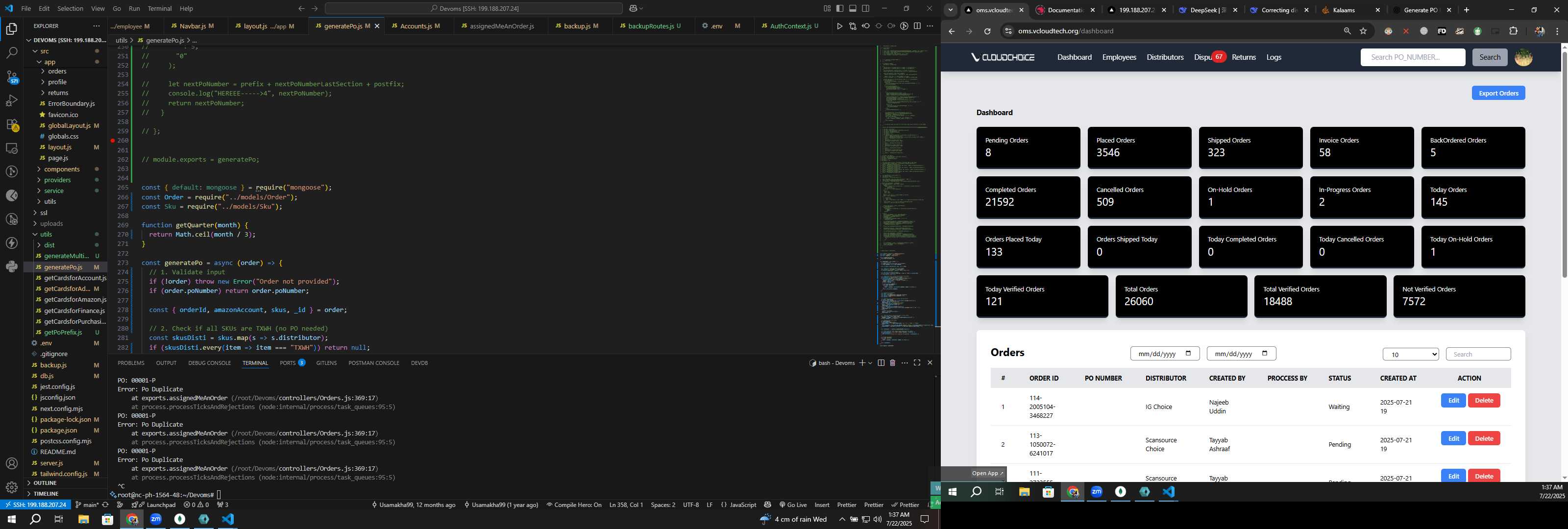Focus the Search PO_NUMBER input field
This screenshot has height=529, width=1568.
[1412, 57]
